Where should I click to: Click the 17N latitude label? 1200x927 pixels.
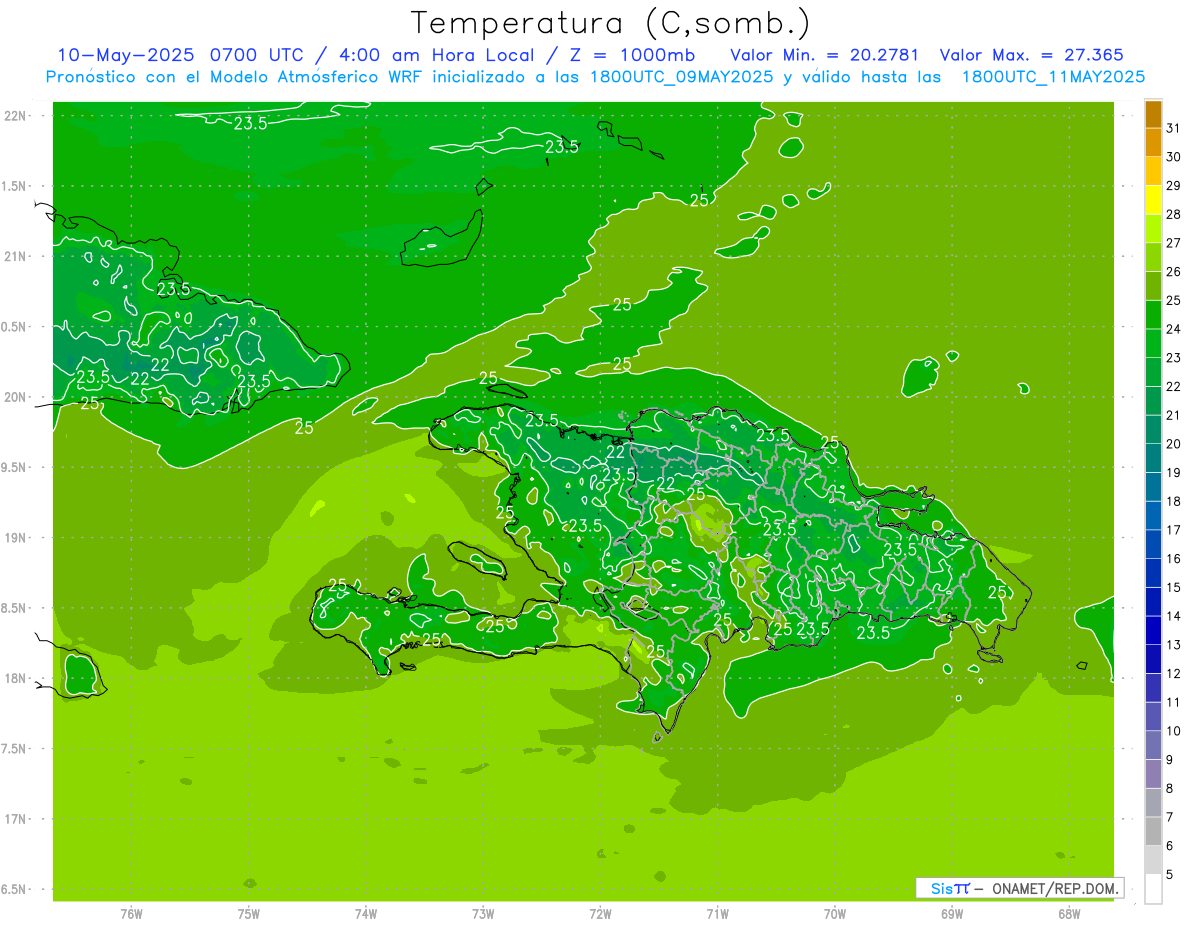(16, 819)
